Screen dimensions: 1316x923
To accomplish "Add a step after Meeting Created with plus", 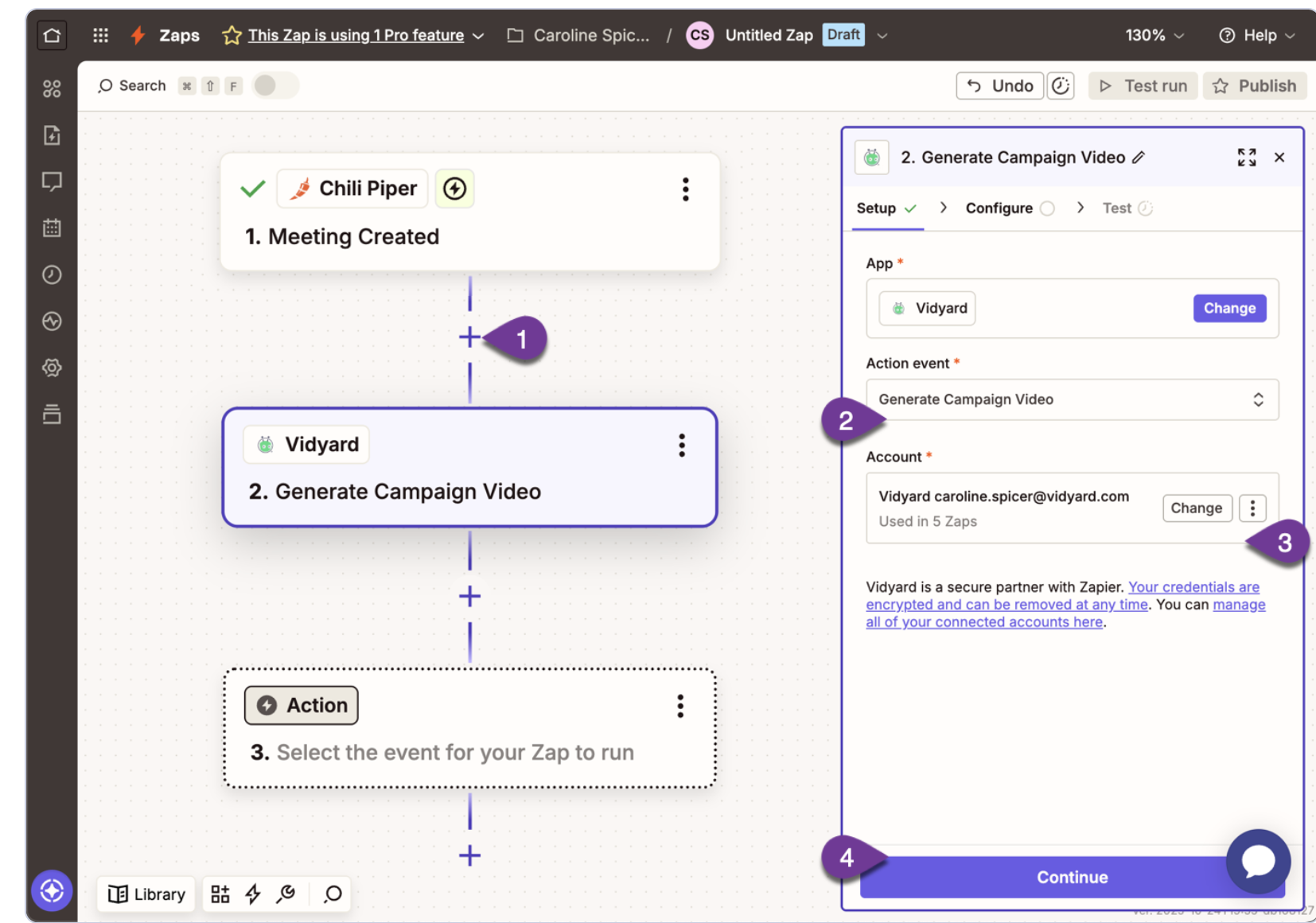I will (x=469, y=337).
